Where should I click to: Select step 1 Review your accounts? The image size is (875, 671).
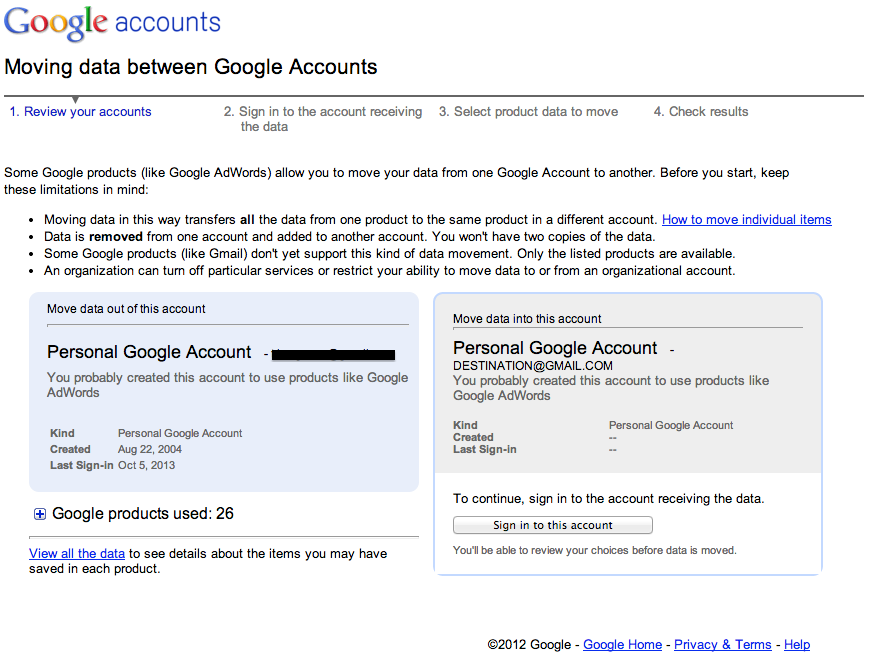point(80,111)
